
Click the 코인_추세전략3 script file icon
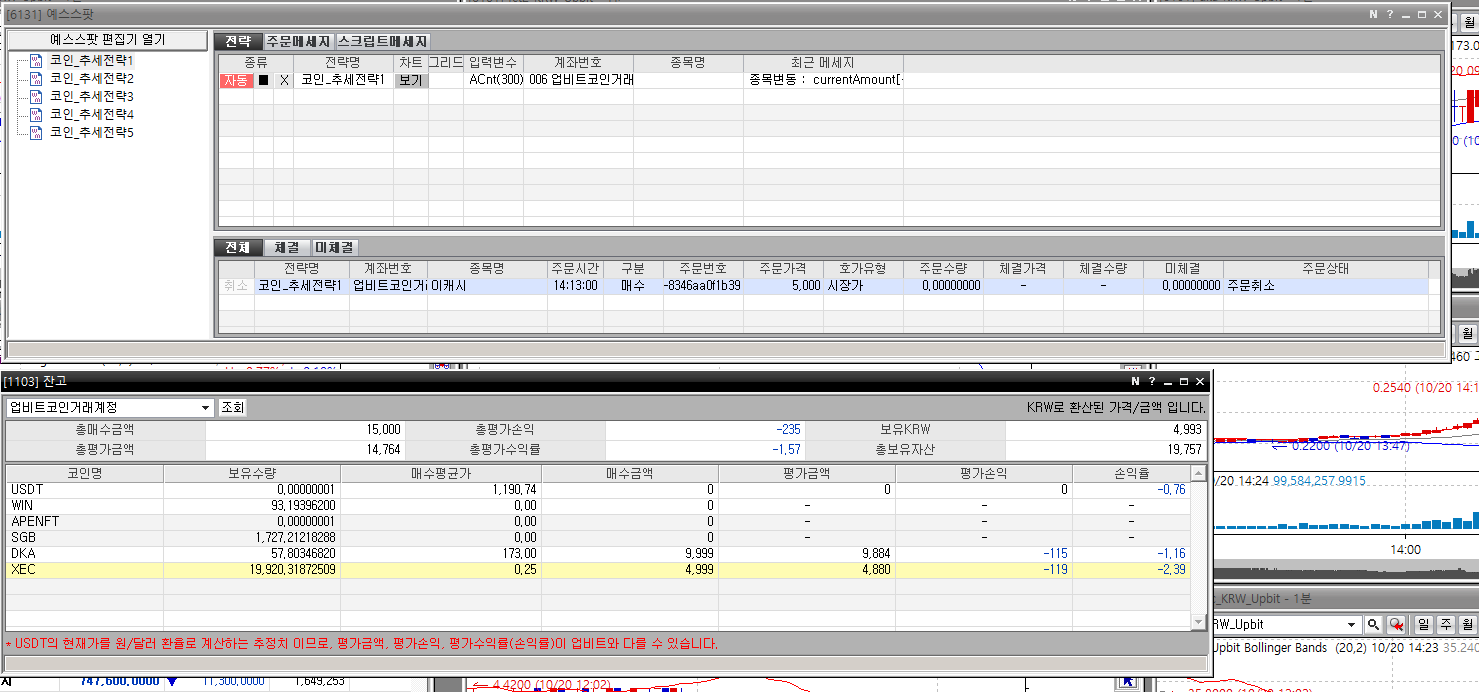click(x=36, y=97)
